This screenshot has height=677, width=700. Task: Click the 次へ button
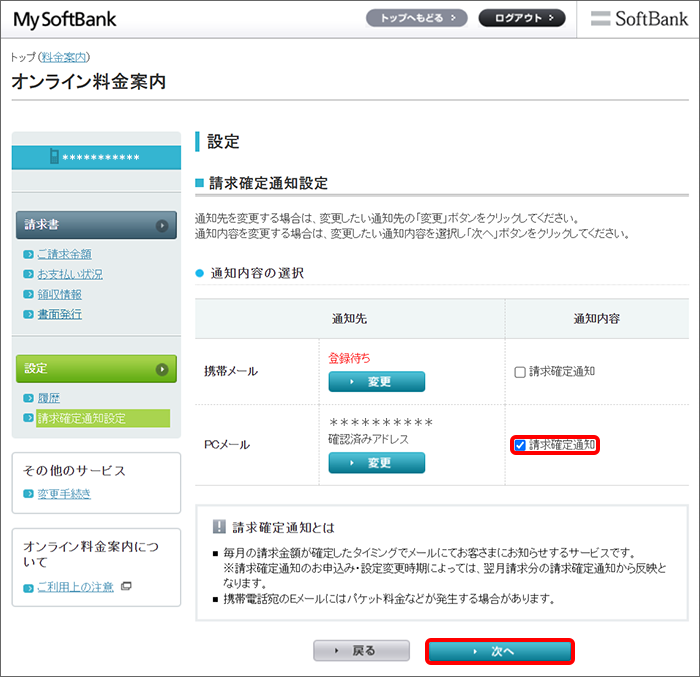point(500,652)
